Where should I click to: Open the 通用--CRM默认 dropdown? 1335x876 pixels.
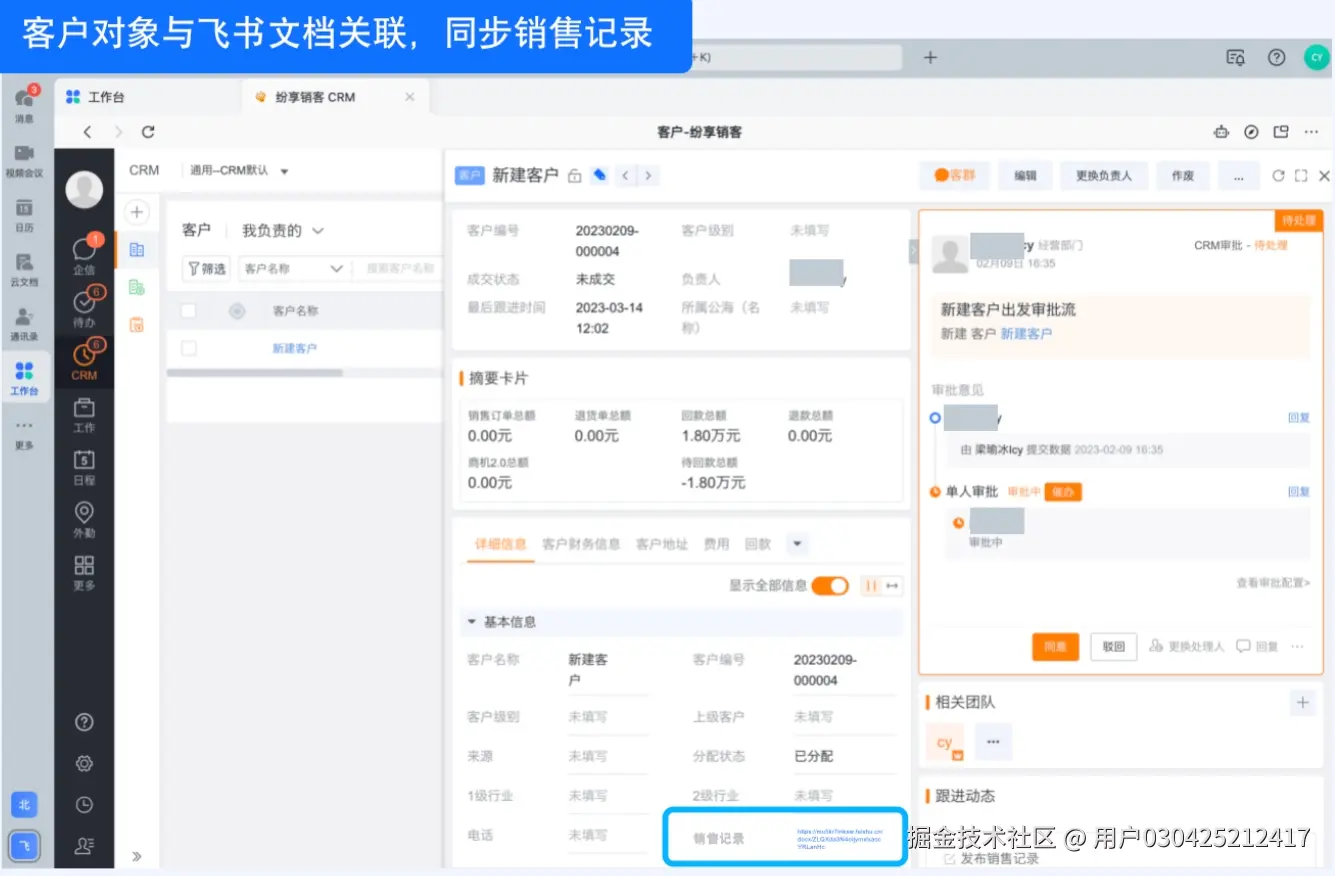coord(236,169)
